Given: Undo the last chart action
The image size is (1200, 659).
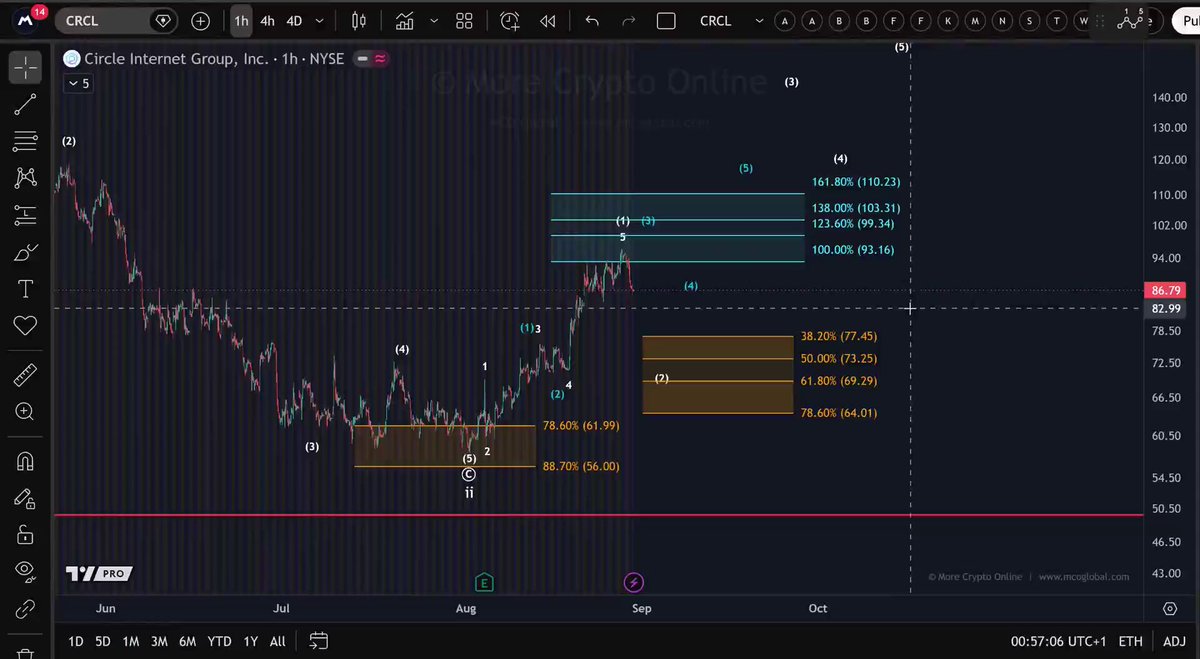Looking at the screenshot, I should click(592, 20).
